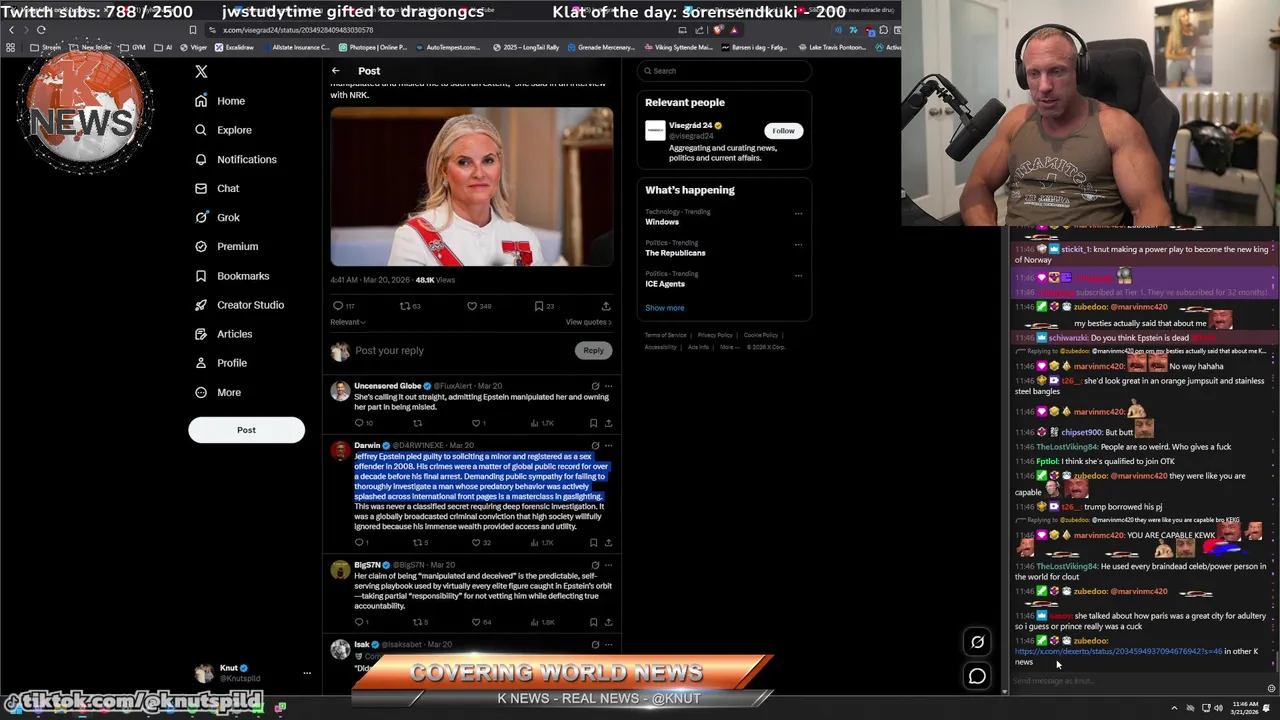Screen dimensions: 1280x720
Task: Open Profile in the sidebar
Action: pyautogui.click(x=221, y=363)
